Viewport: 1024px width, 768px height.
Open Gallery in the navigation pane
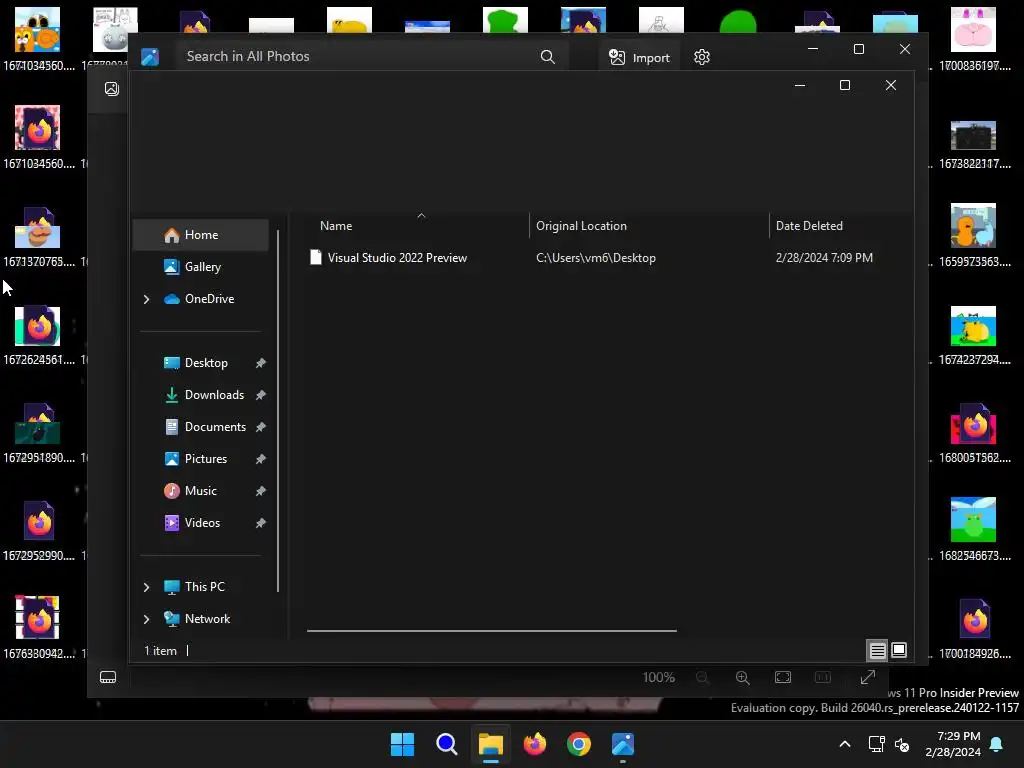pyautogui.click(x=200, y=267)
